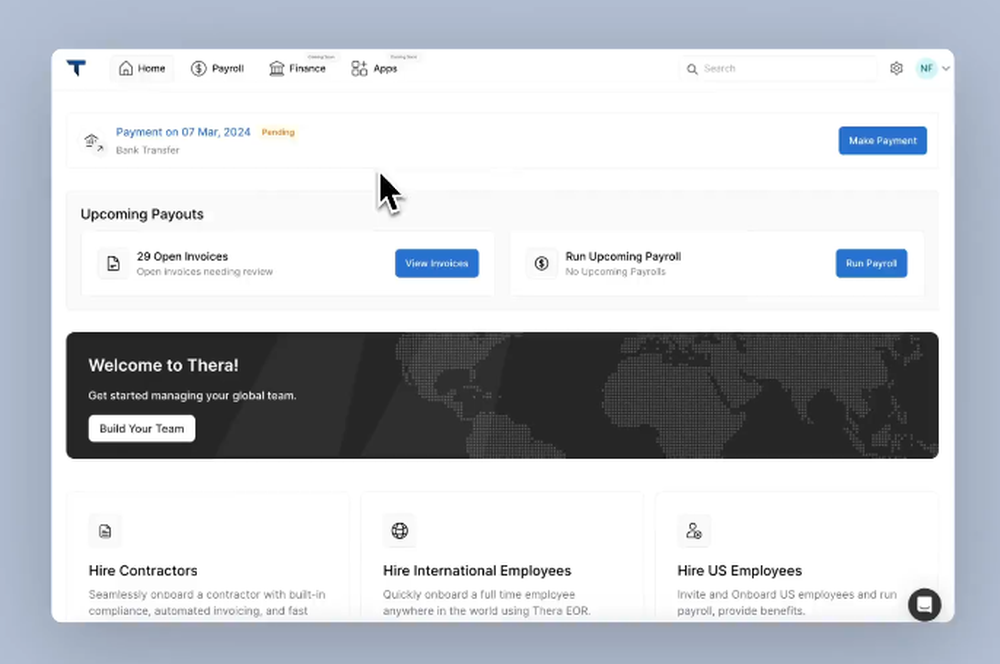Click the payroll dollar icon in Upcoming Payouts

541,263
